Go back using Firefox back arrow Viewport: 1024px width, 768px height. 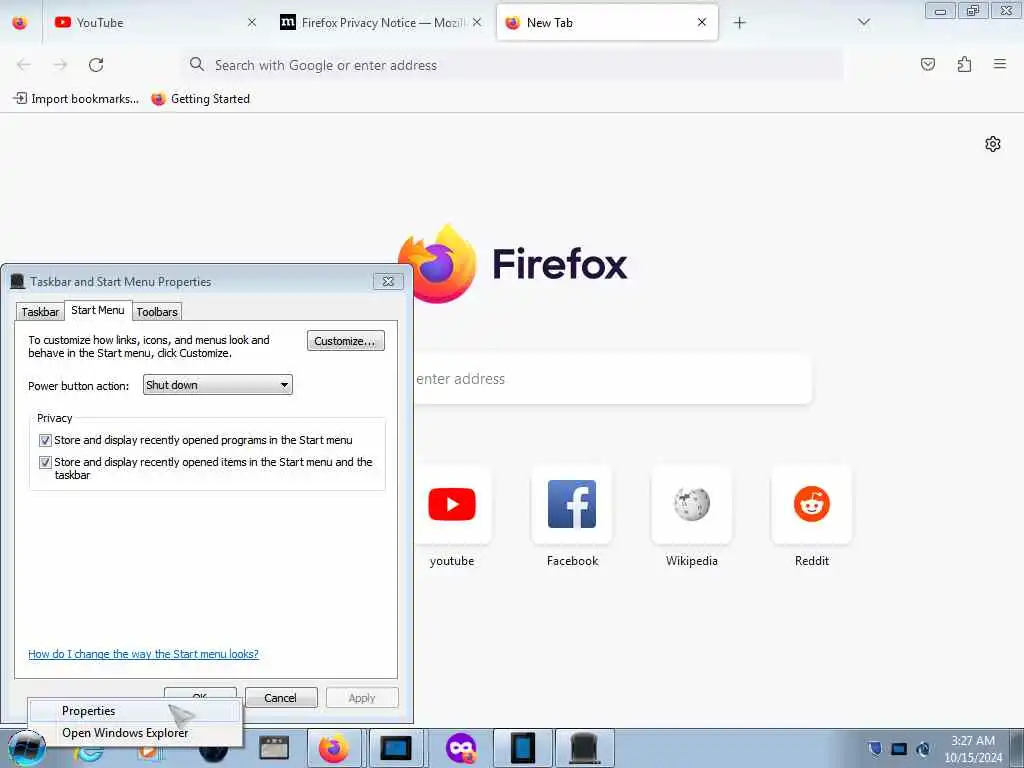click(24, 65)
